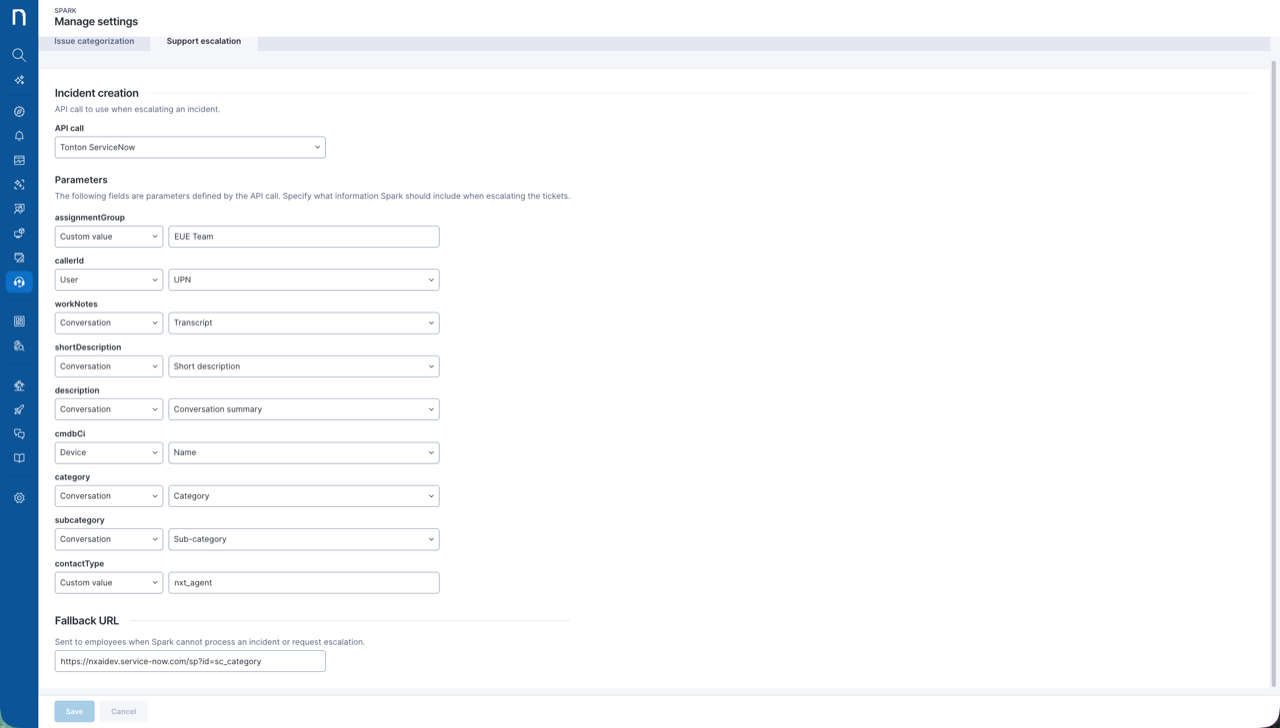The height and width of the screenshot is (728, 1280).
Task: Expand the API call Tonton ServiceNow dropdown
Action: click(x=190, y=147)
